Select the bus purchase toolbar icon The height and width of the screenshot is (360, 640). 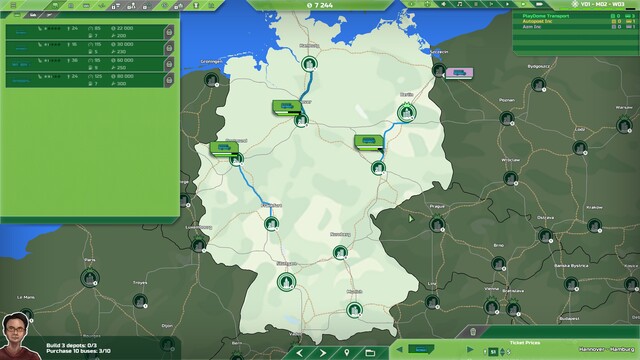pos(54,5)
